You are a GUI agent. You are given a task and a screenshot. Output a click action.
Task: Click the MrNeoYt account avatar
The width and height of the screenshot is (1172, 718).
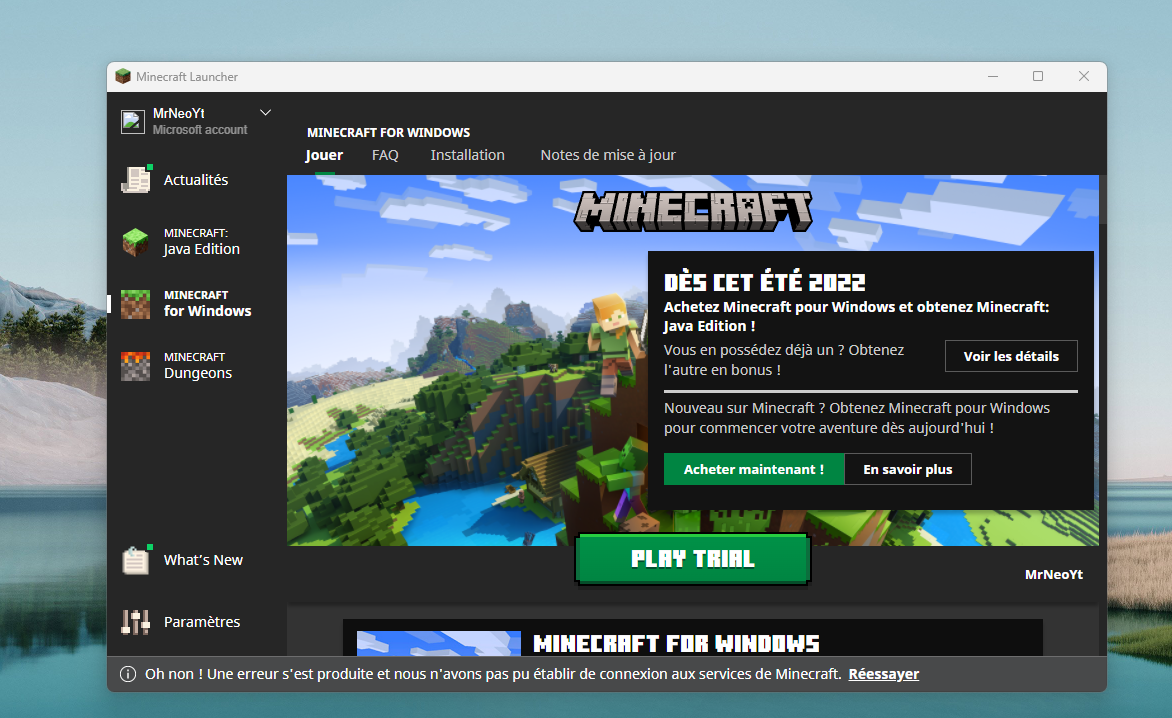[x=133, y=121]
